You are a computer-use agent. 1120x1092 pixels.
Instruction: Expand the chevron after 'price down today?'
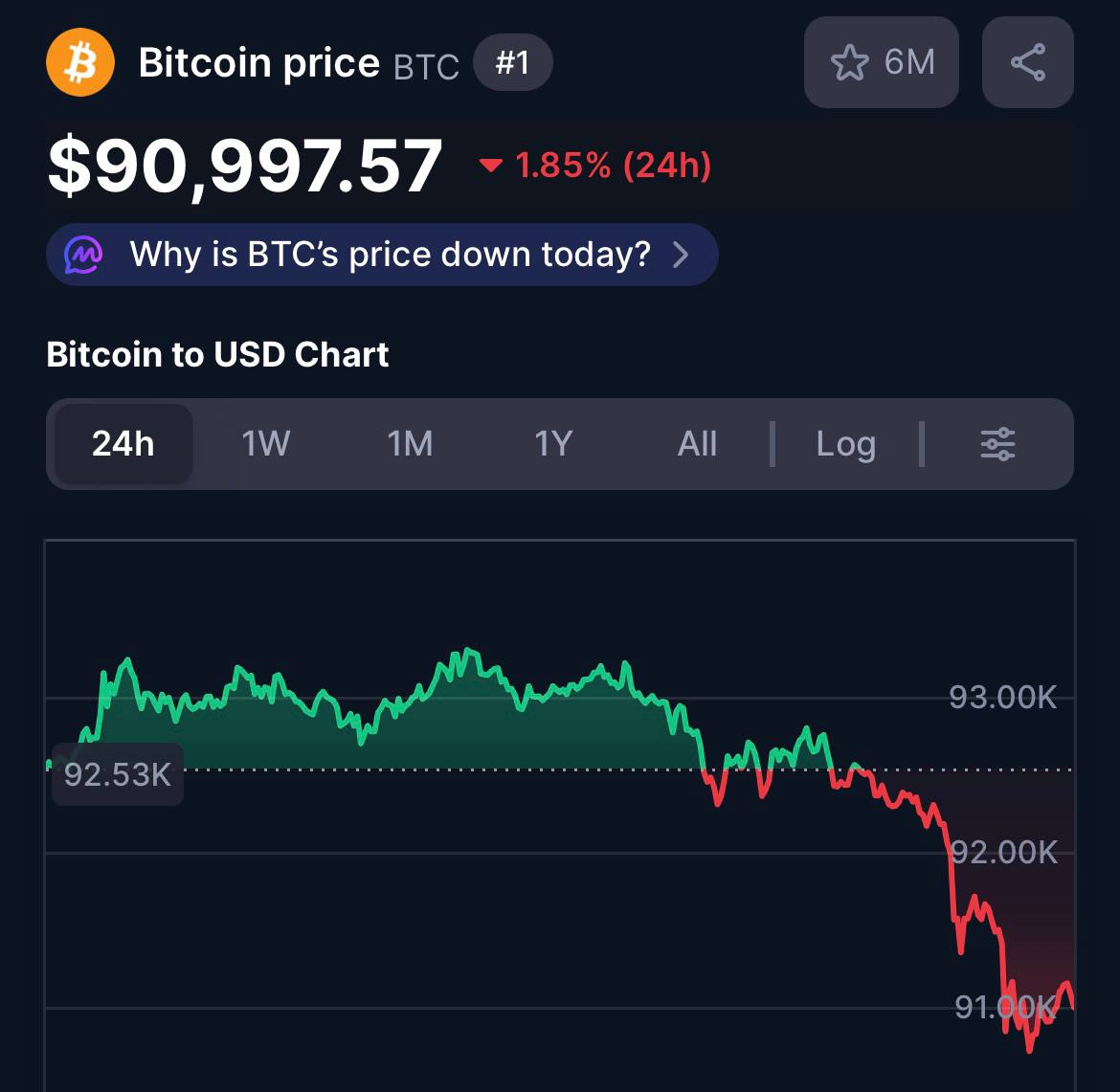click(x=681, y=255)
